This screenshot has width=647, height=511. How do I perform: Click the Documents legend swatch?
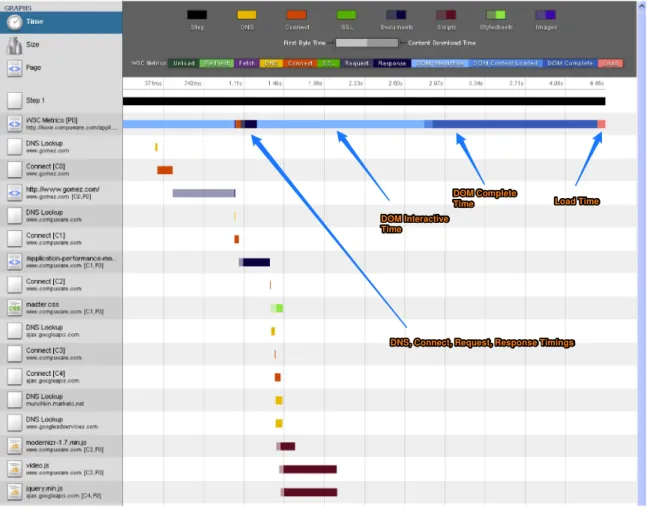click(x=396, y=15)
